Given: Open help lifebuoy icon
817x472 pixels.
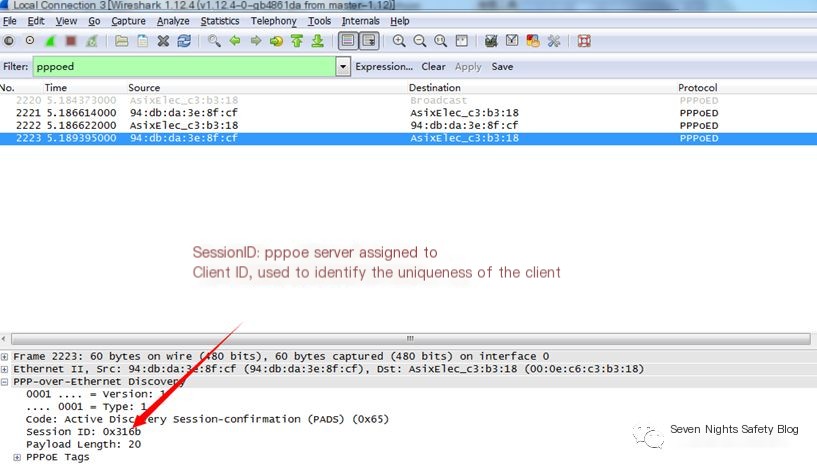Looking at the screenshot, I should [x=584, y=41].
